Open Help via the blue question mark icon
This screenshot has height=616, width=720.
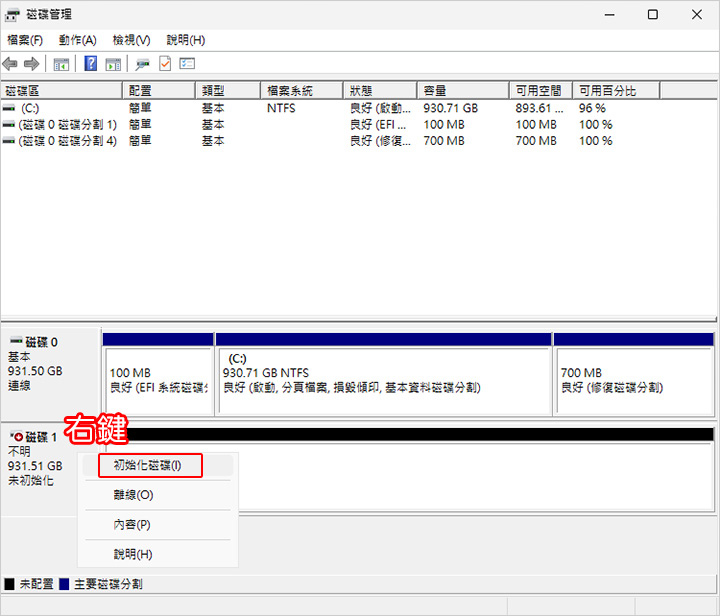pos(91,63)
